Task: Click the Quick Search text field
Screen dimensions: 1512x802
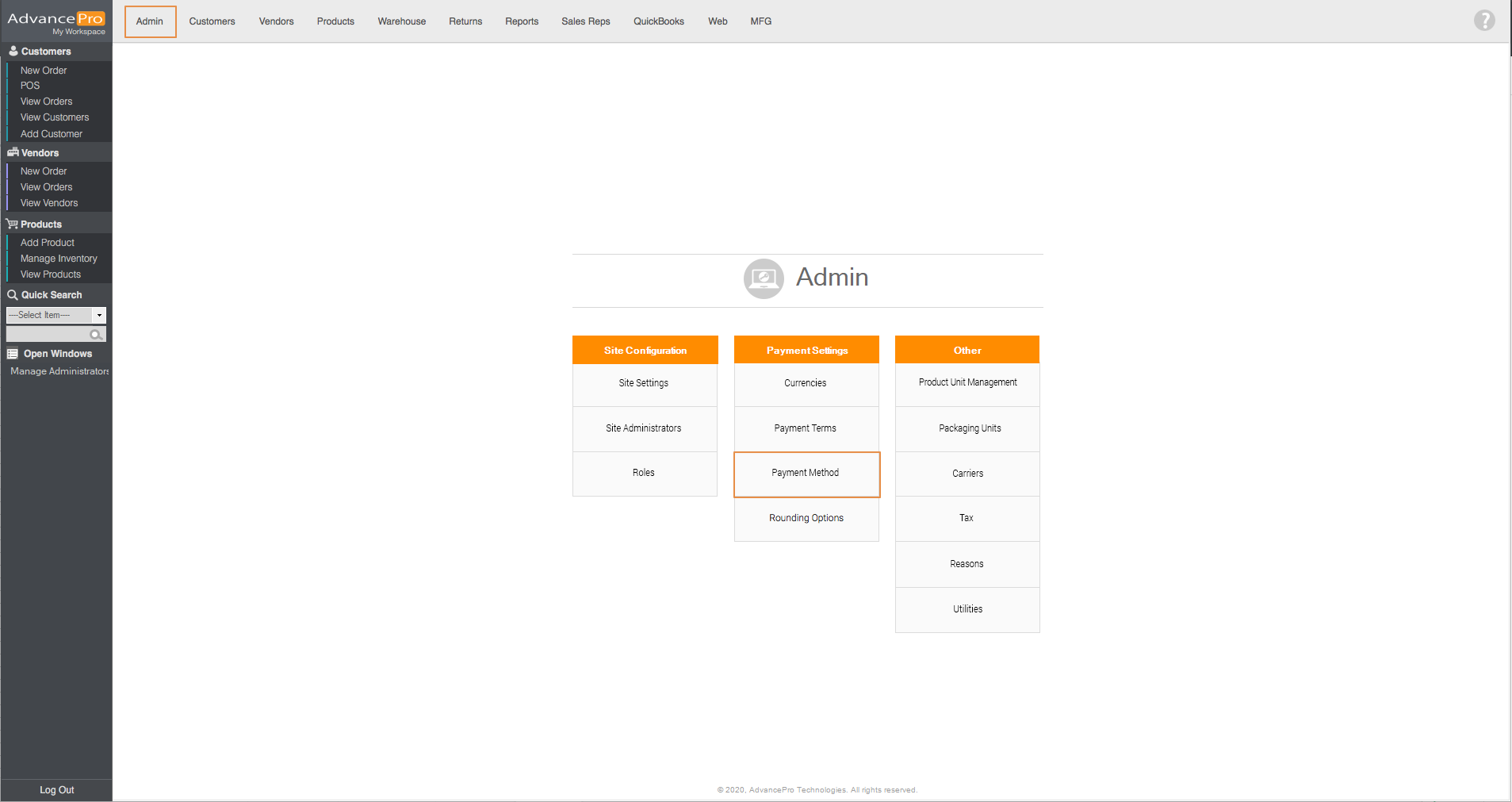Action: [48, 335]
